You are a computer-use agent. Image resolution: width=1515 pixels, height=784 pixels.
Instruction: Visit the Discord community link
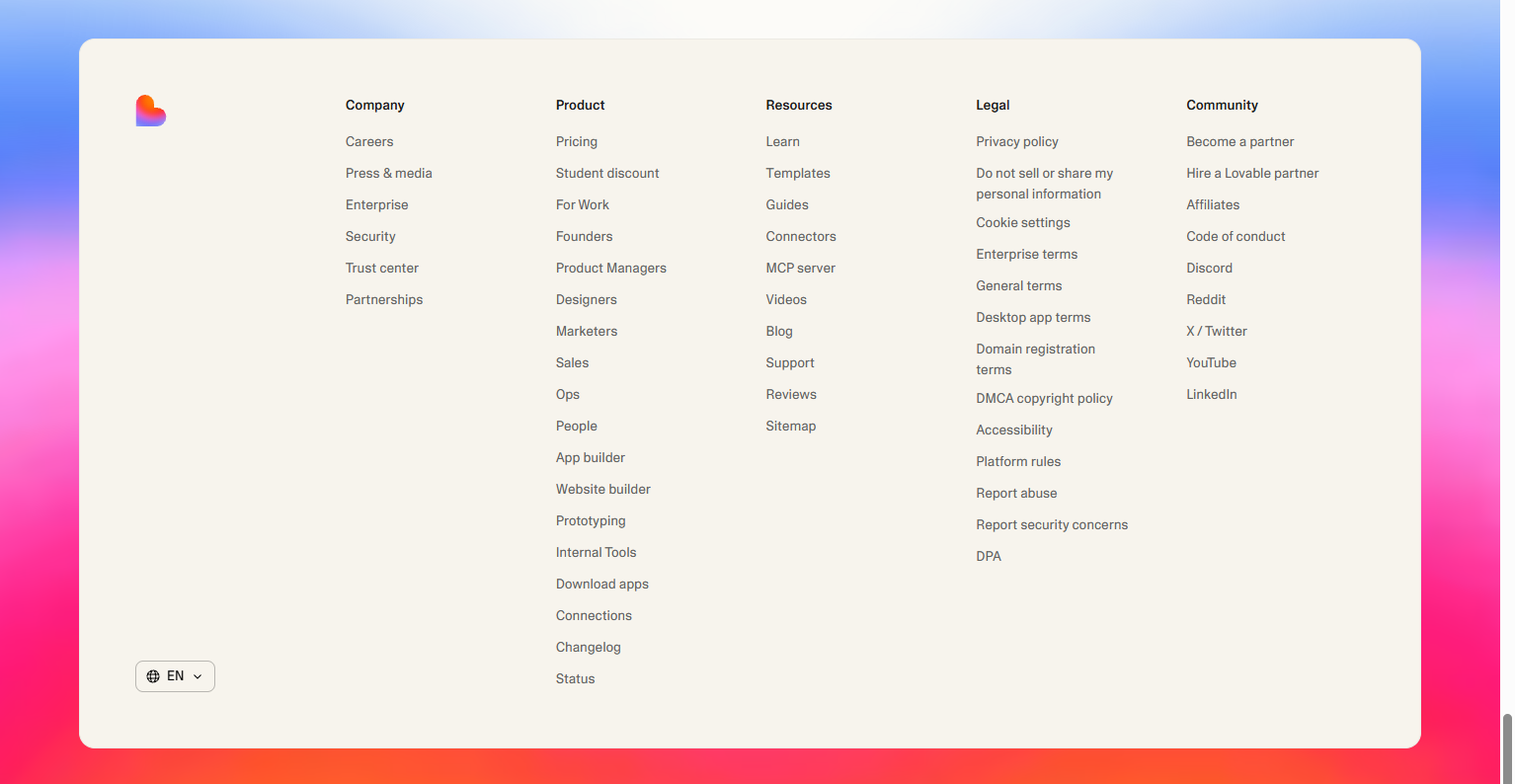(1210, 269)
